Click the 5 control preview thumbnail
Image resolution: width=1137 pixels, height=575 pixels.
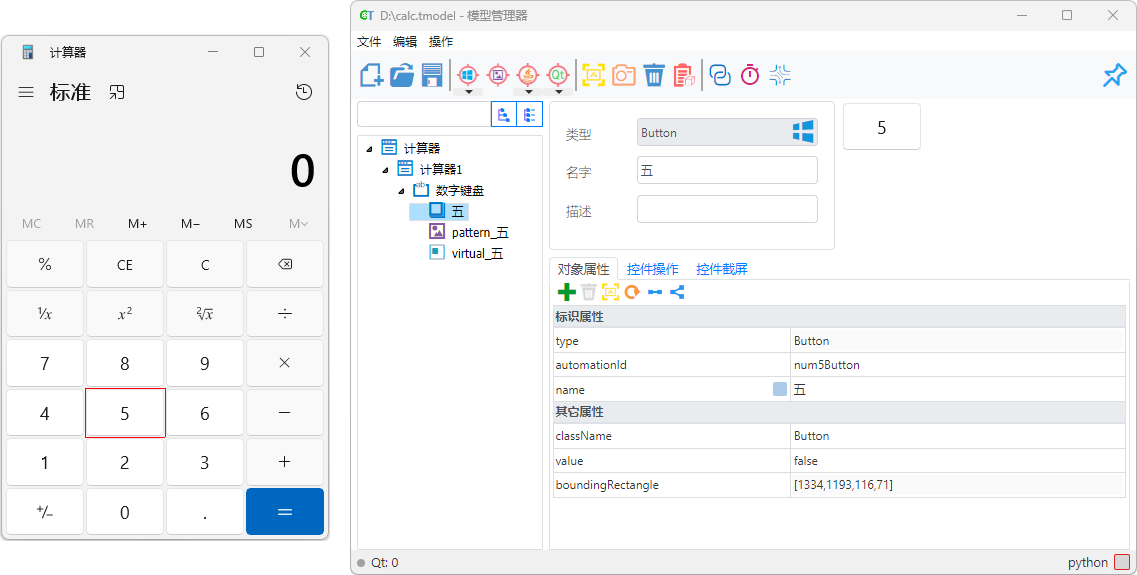click(882, 127)
